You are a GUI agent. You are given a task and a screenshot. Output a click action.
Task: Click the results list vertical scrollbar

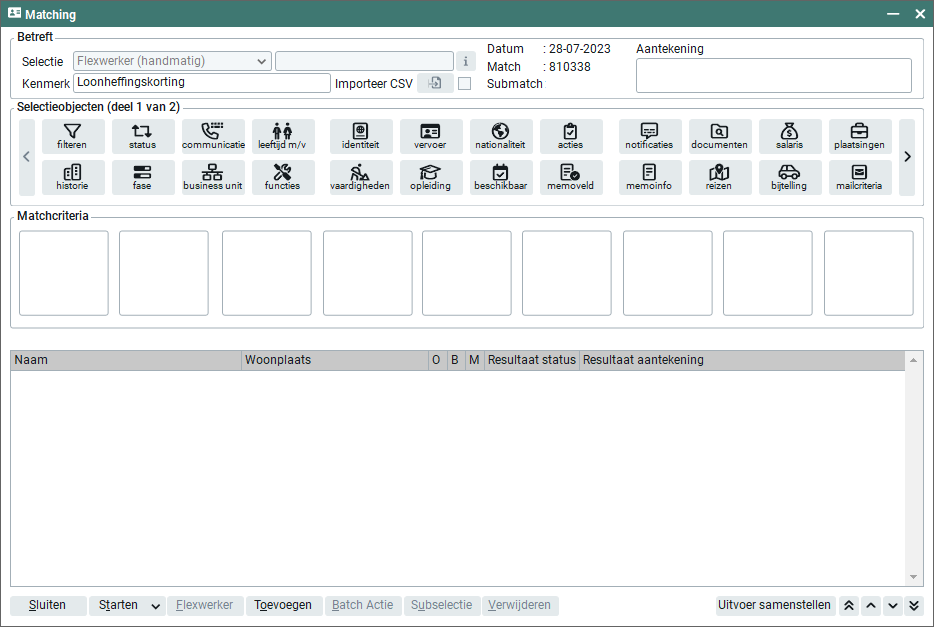click(912, 468)
